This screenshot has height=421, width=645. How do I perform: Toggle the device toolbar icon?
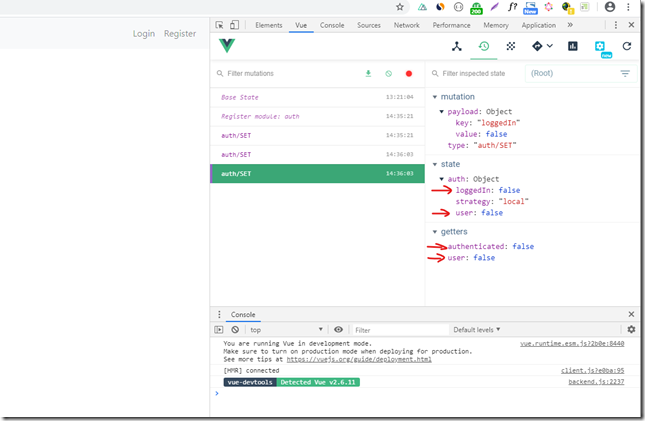(234, 25)
